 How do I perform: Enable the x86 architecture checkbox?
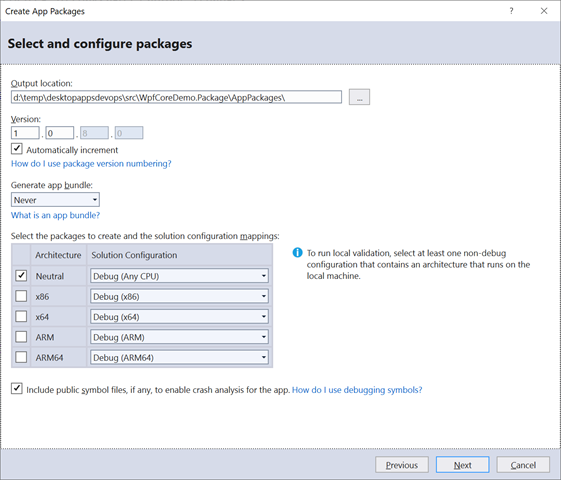[21, 296]
